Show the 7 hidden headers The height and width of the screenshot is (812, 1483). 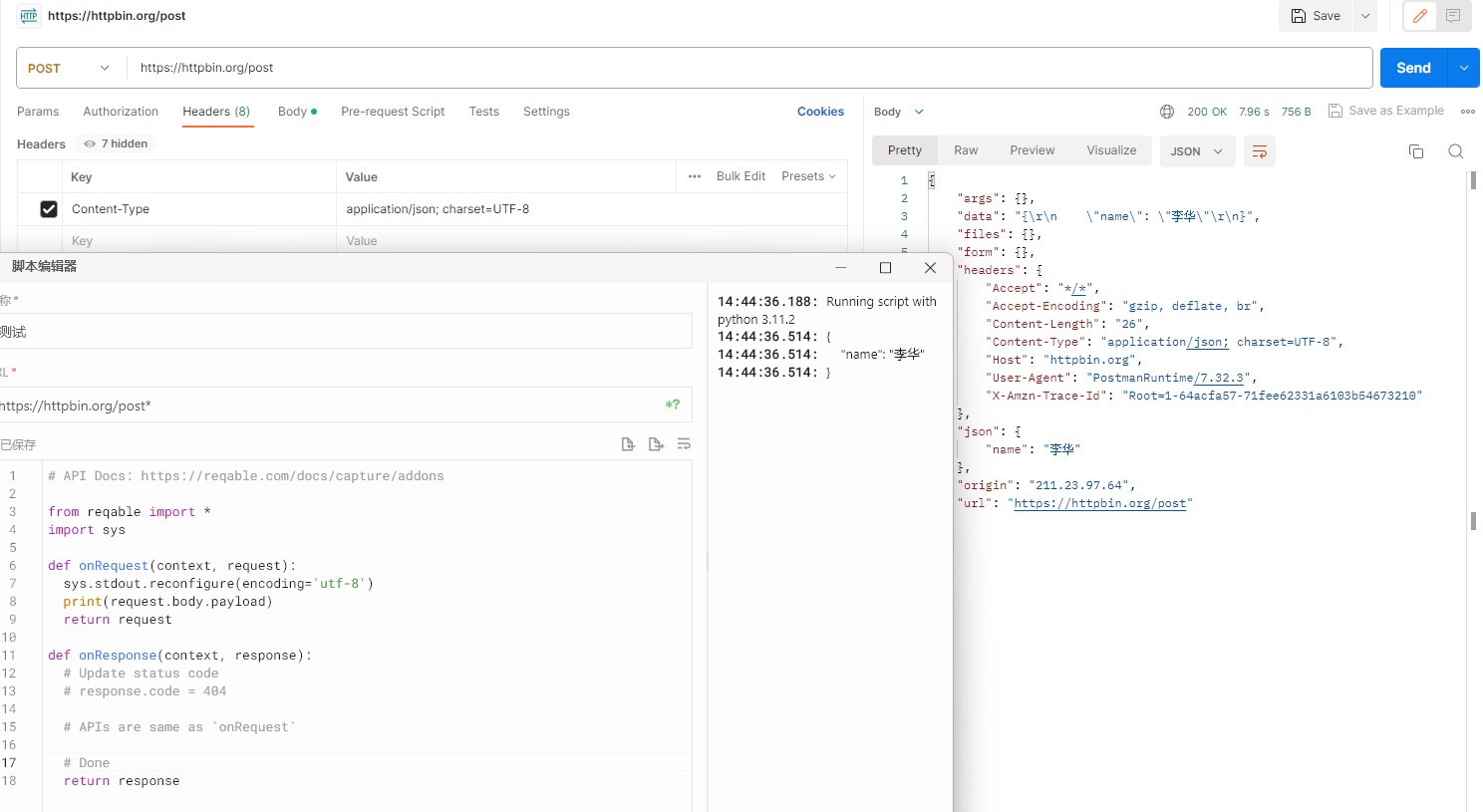[115, 143]
